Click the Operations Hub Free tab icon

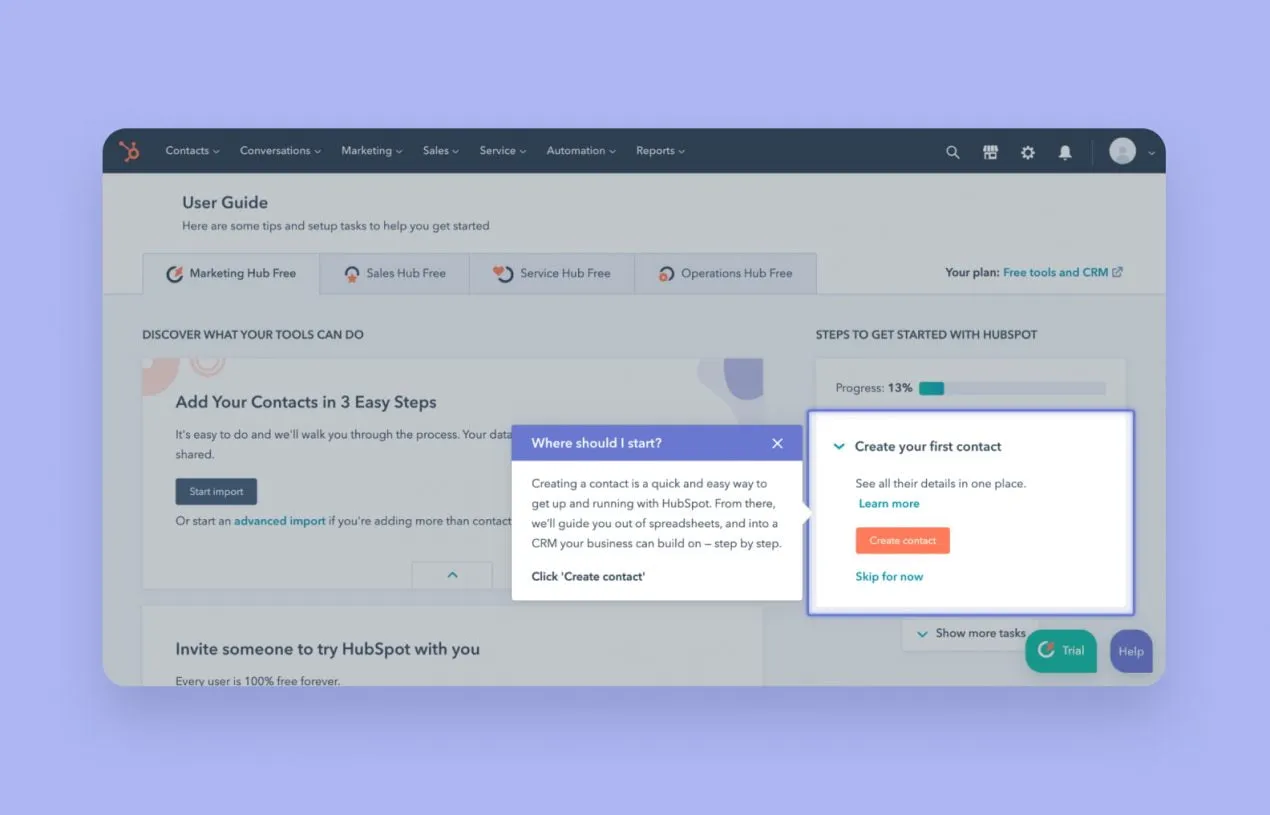point(666,273)
